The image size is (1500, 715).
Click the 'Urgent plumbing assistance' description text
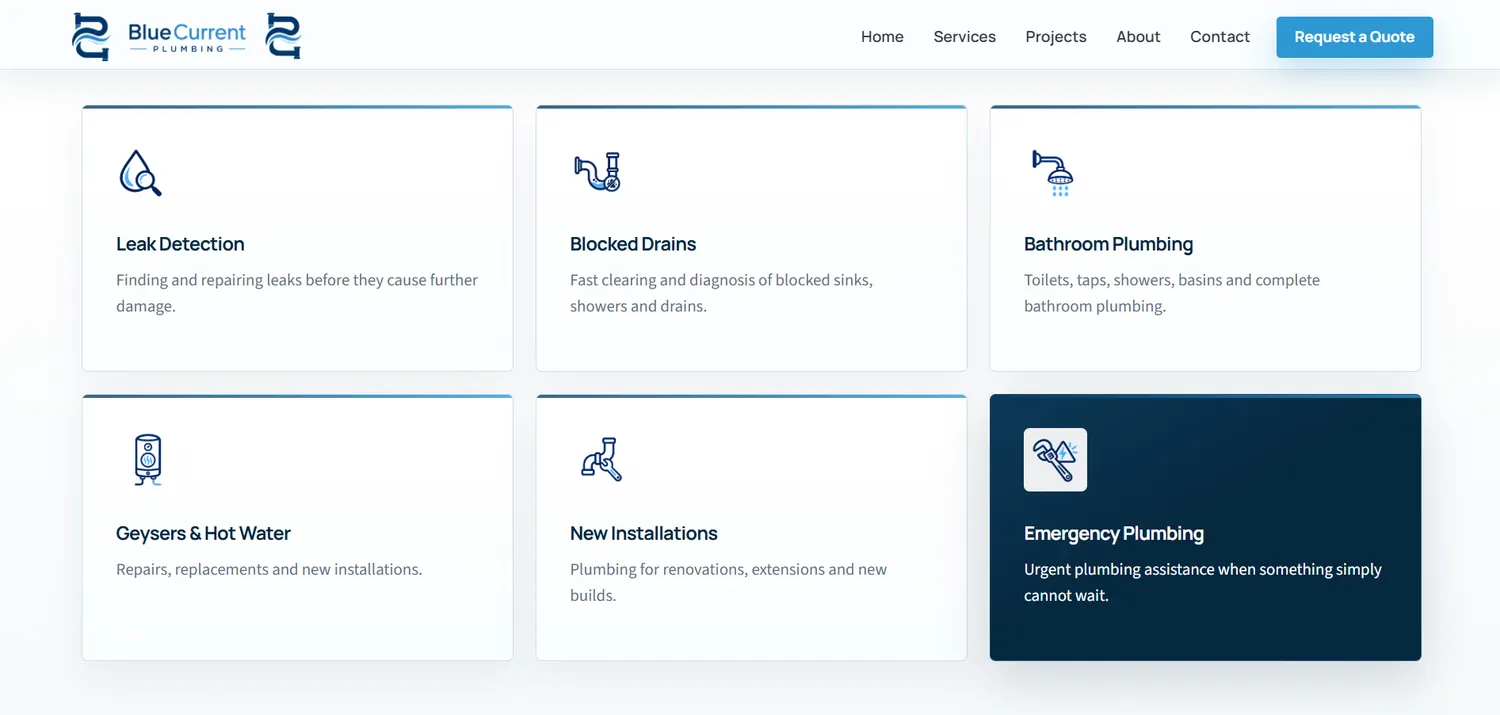(x=1203, y=582)
